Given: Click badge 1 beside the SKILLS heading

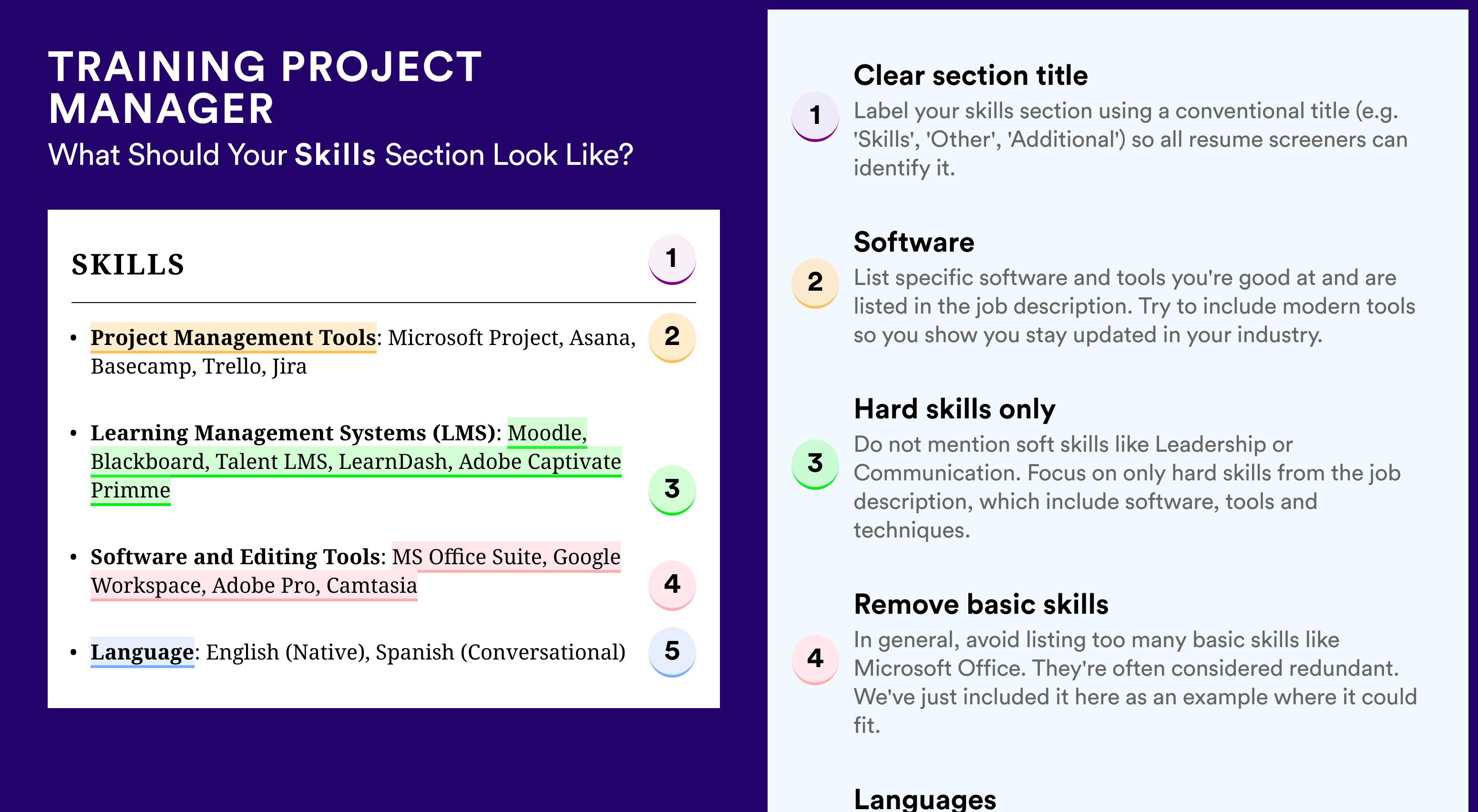Looking at the screenshot, I should (x=672, y=259).
